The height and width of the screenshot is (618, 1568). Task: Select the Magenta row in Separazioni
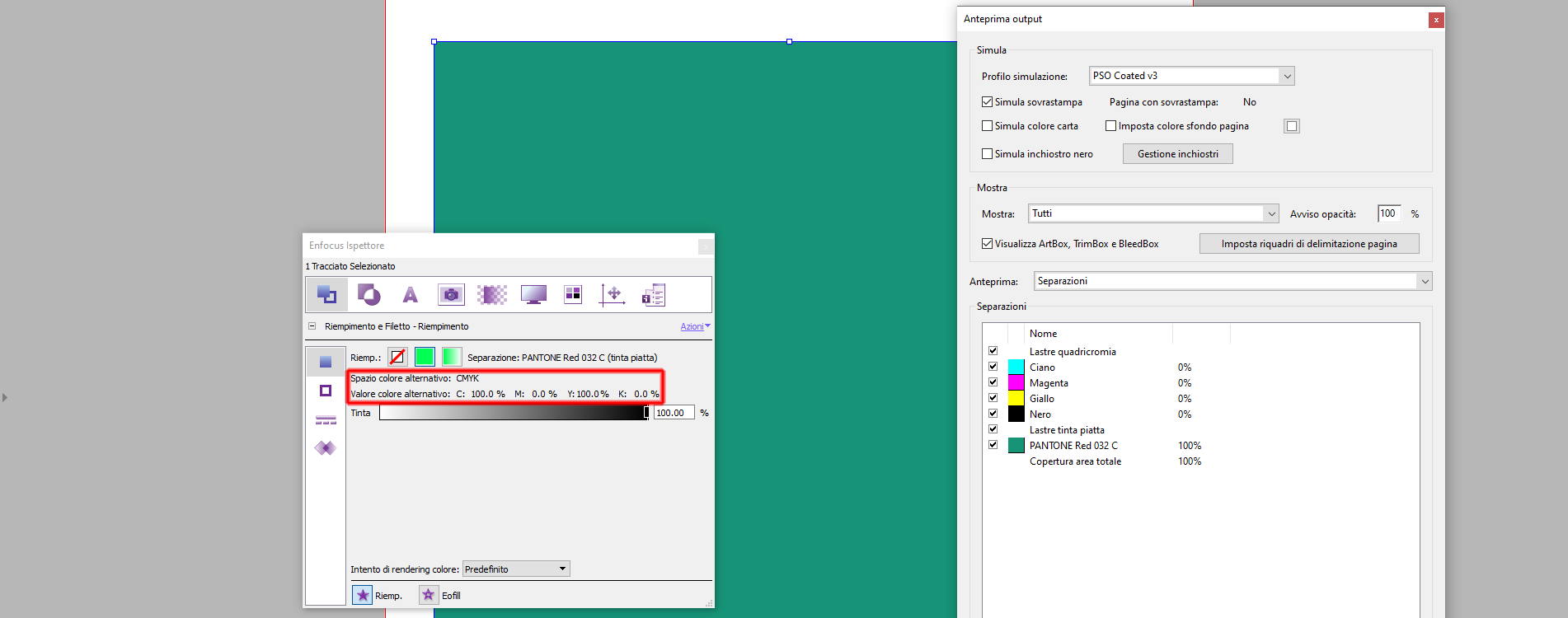1200,383
